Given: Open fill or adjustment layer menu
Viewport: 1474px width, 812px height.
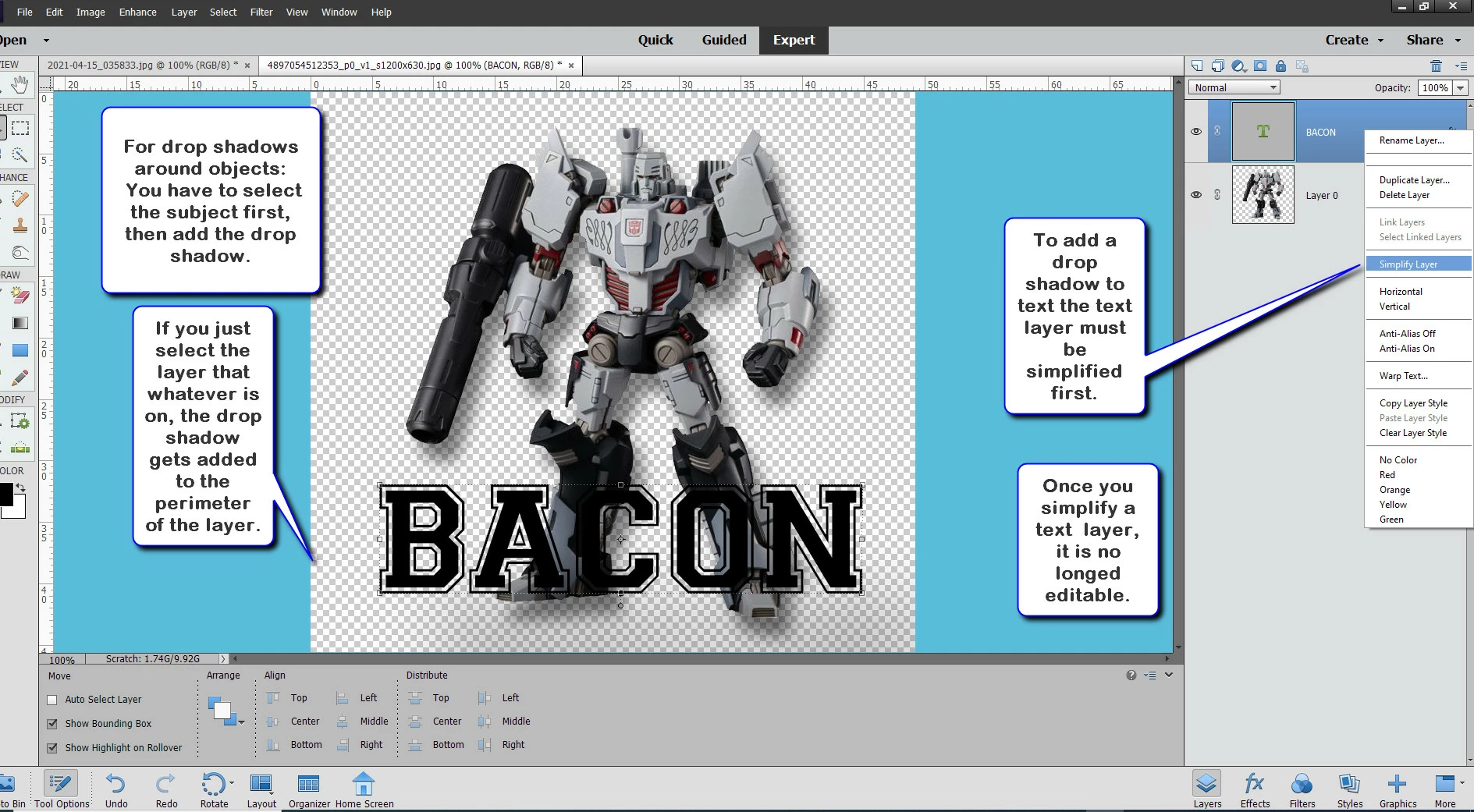Looking at the screenshot, I should (1238, 66).
